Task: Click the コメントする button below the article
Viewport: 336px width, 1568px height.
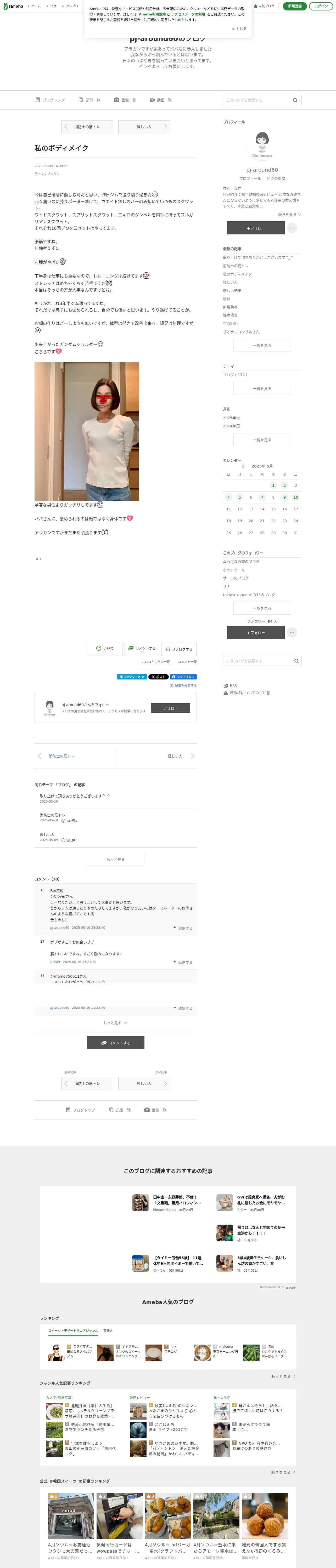Action: coord(142,649)
